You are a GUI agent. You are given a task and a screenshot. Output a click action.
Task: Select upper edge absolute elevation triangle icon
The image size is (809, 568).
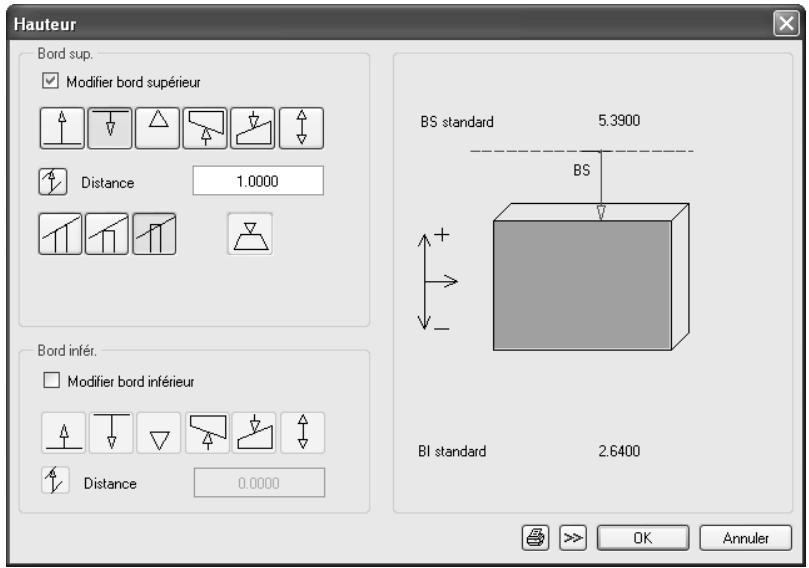pyautogui.click(x=158, y=128)
